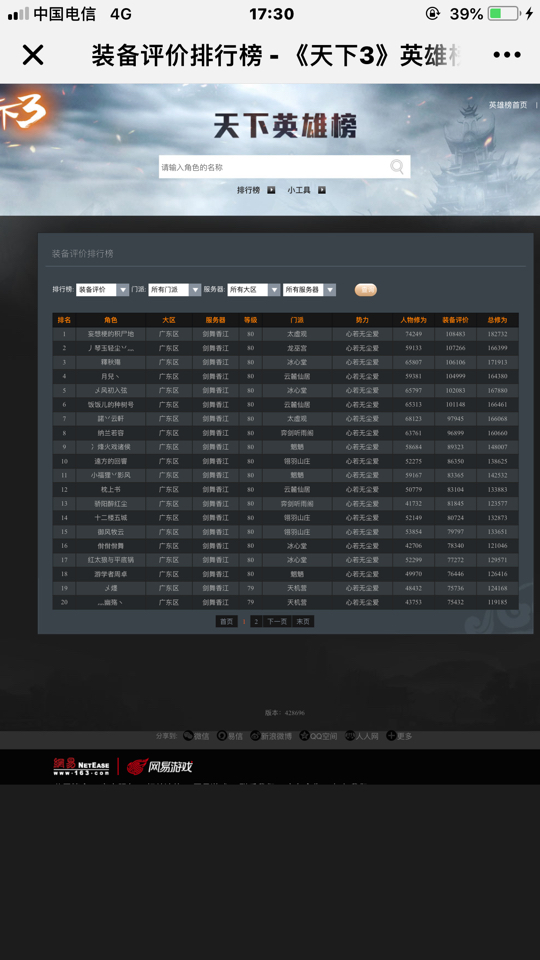Expand the 小工具 arrow in the banner

click(321, 190)
